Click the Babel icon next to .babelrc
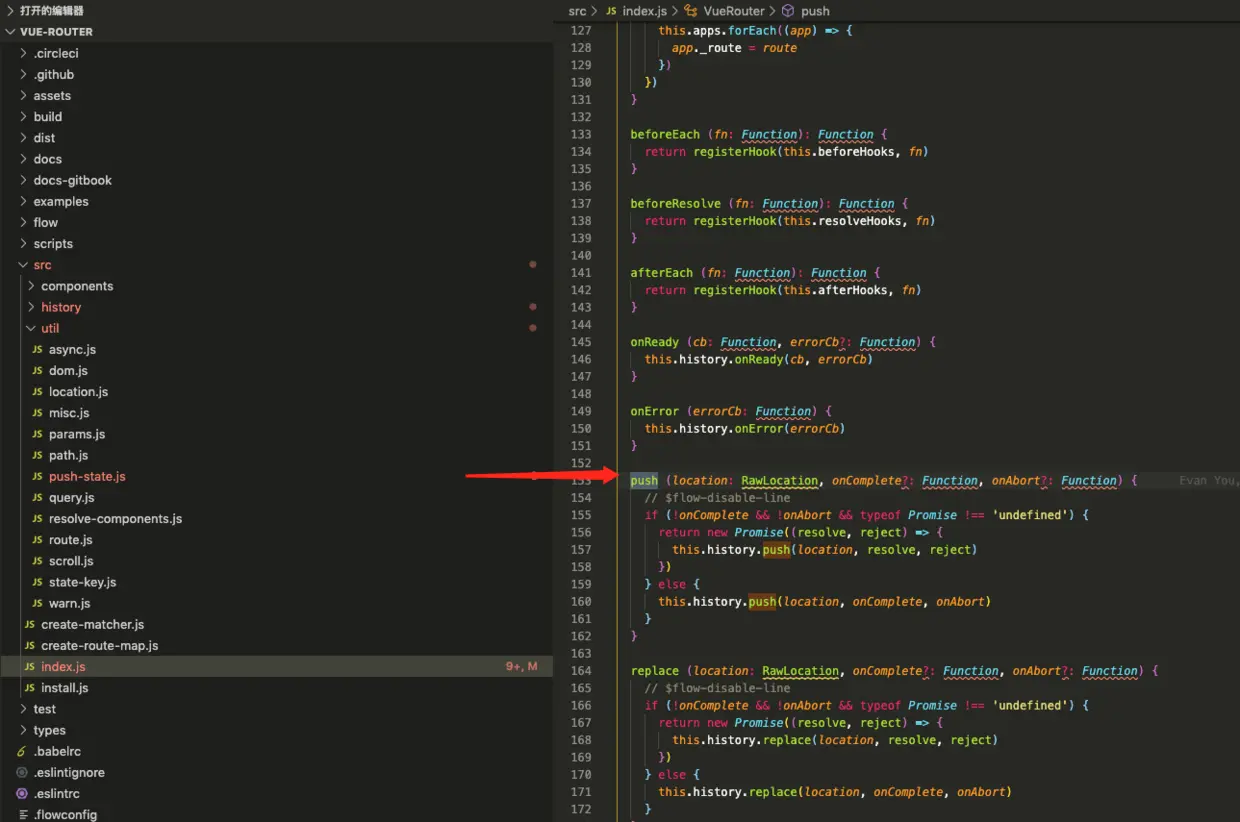Image resolution: width=1240 pixels, height=822 pixels. click(22, 751)
